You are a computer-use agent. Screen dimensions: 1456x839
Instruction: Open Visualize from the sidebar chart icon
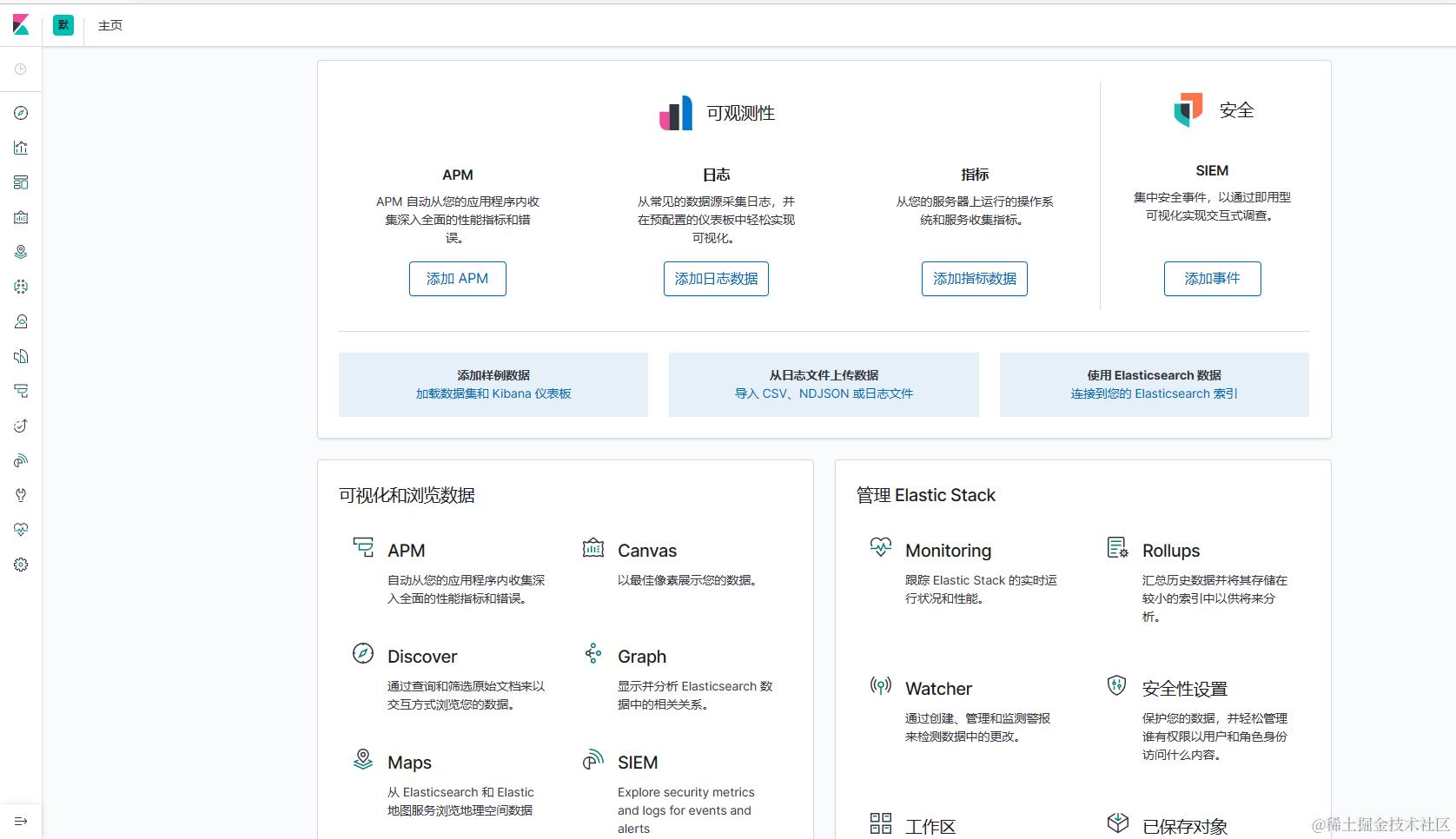(21, 148)
